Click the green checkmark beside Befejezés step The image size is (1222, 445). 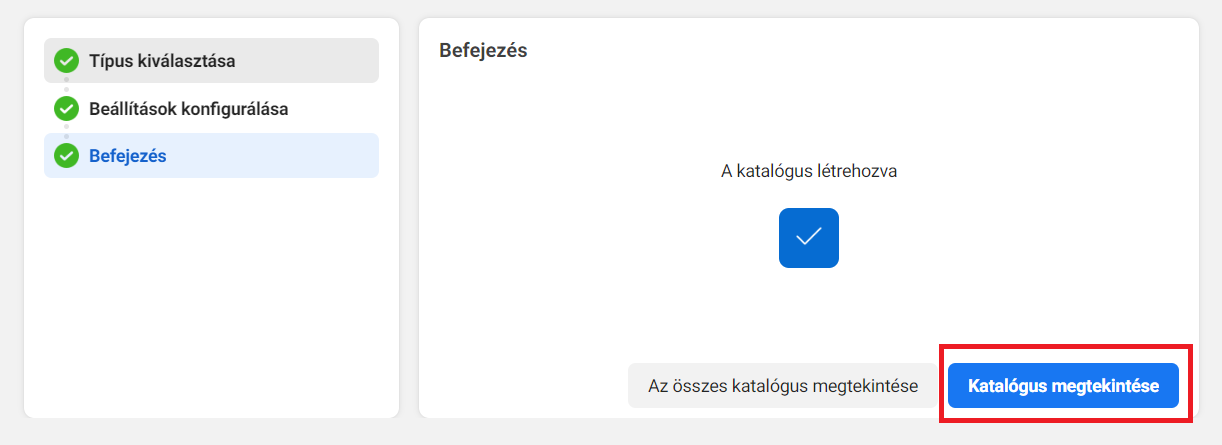click(66, 156)
